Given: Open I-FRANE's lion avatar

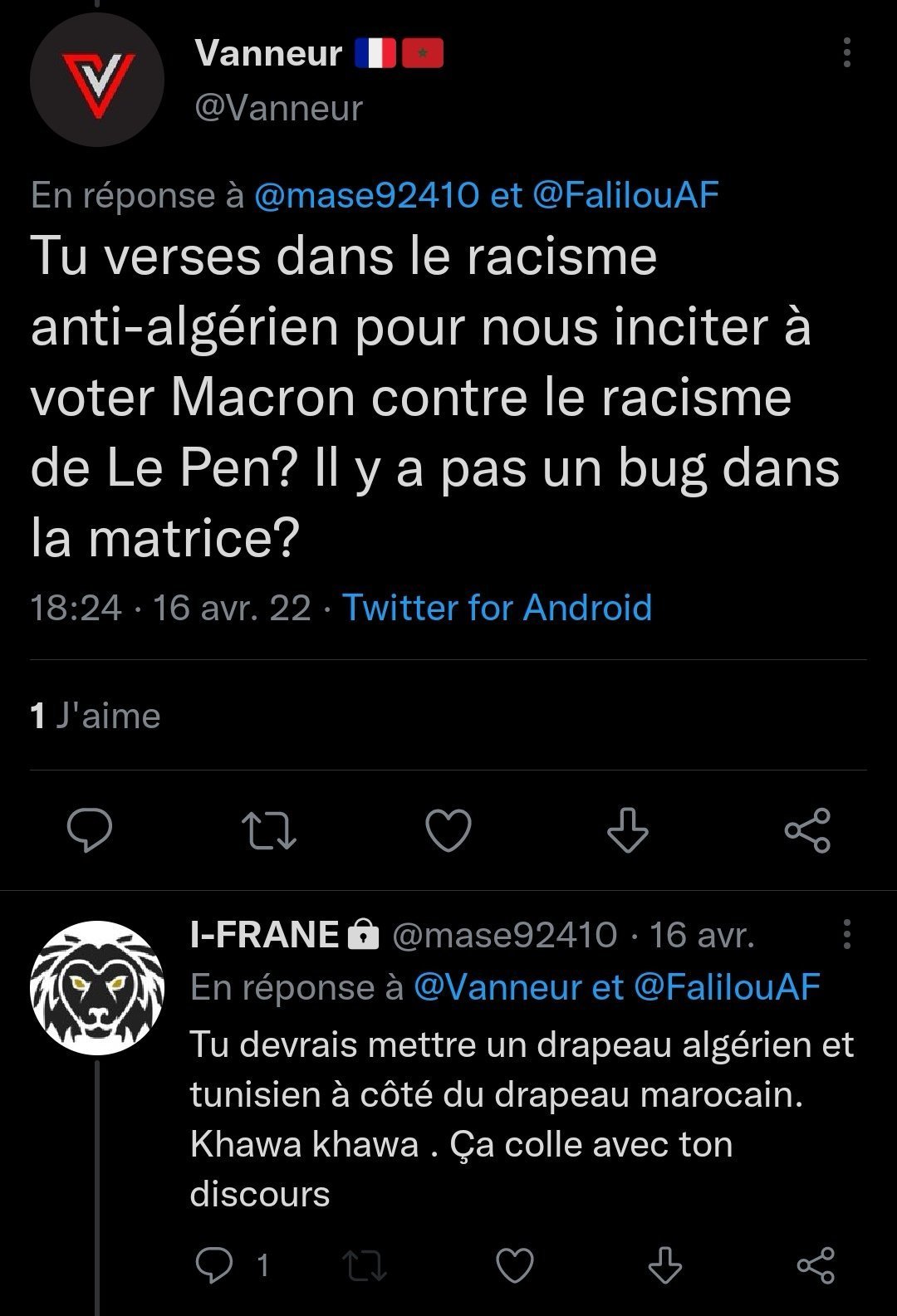Looking at the screenshot, I should tap(96, 987).
